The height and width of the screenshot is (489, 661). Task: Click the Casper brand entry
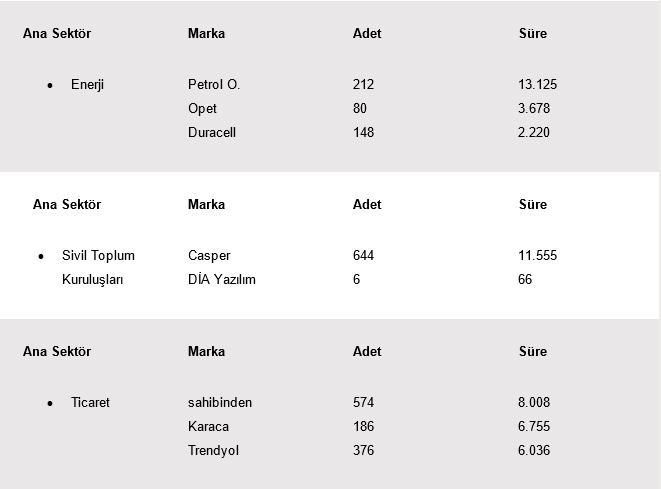tap(208, 256)
